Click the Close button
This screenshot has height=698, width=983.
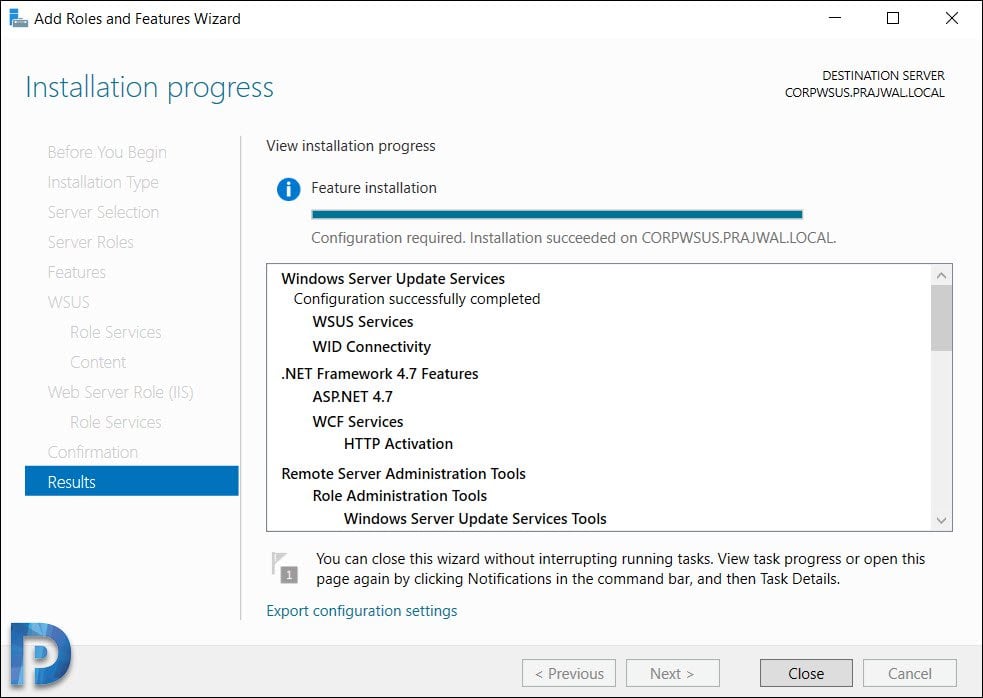[806, 673]
